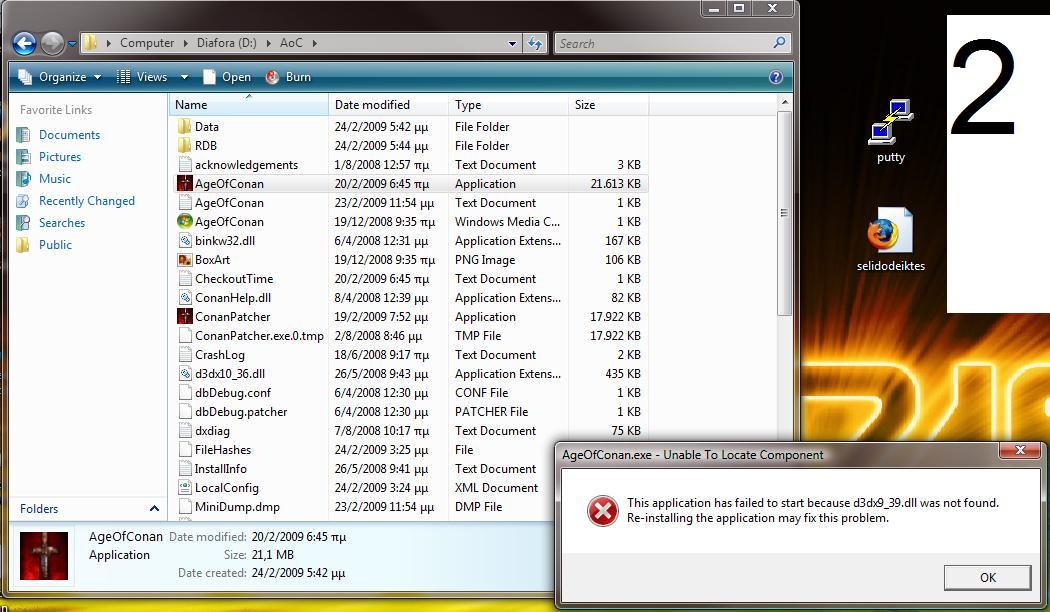Select the RDB folder icon
The height and width of the screenshot is (612, 1050).
coord(185,145)
